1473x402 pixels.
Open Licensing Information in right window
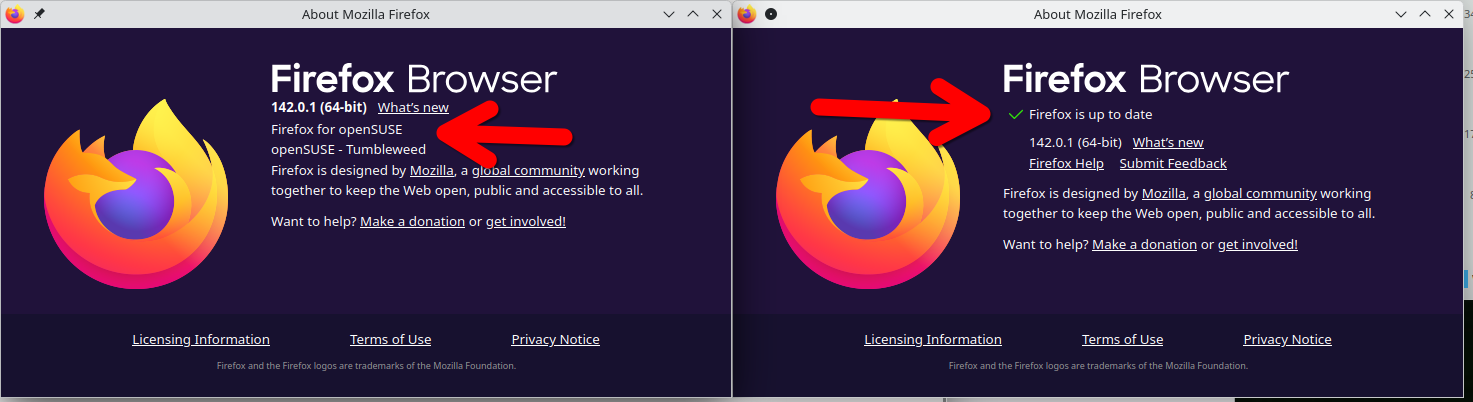click(x=933, y=339)
